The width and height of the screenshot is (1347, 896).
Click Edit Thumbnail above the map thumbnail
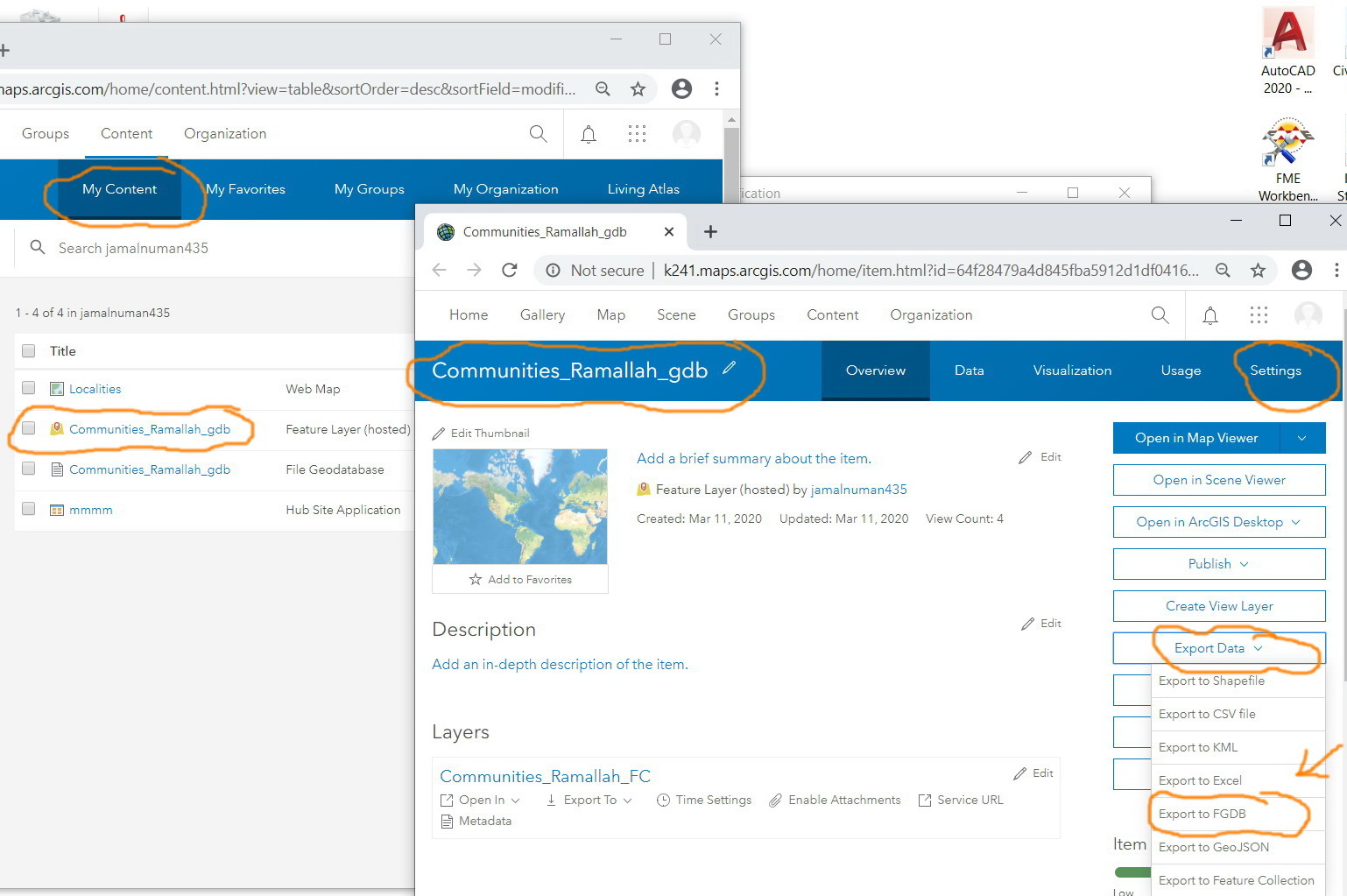click(481, 434)
